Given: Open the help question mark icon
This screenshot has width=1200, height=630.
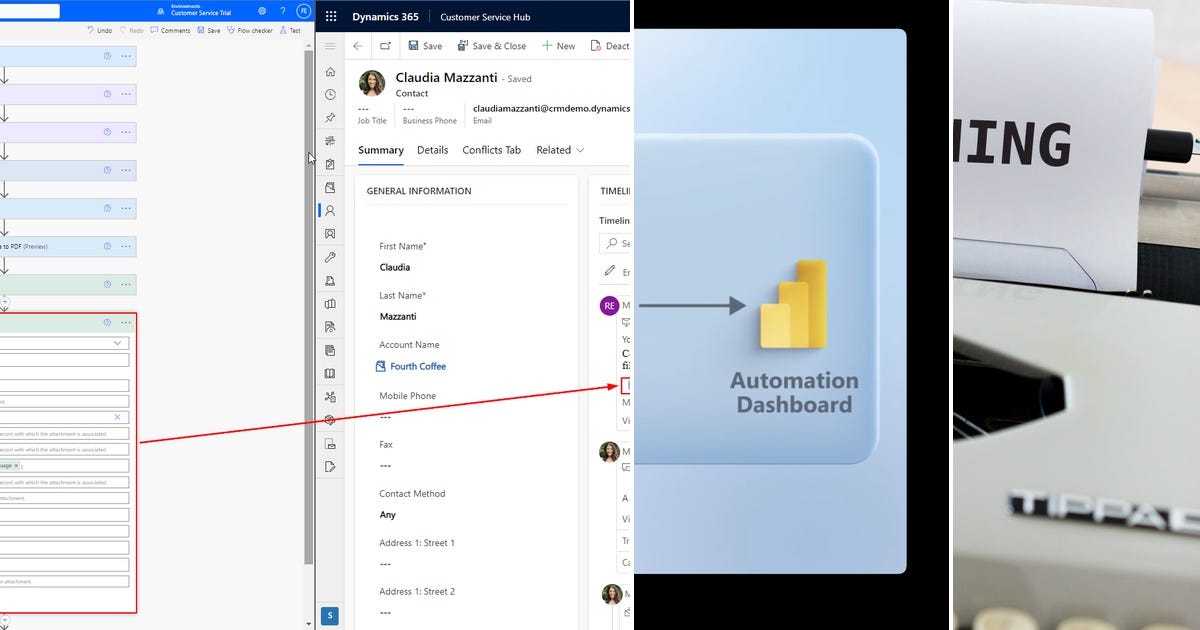Looking at the screenshot, I should click(285, 11).
